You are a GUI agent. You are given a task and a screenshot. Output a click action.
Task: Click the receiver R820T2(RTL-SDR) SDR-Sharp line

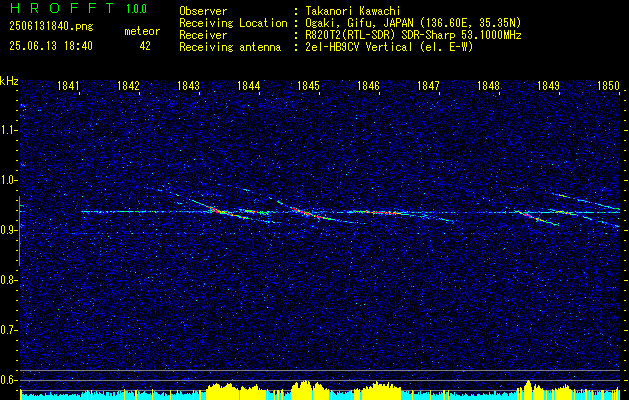(x=413, y=35)
